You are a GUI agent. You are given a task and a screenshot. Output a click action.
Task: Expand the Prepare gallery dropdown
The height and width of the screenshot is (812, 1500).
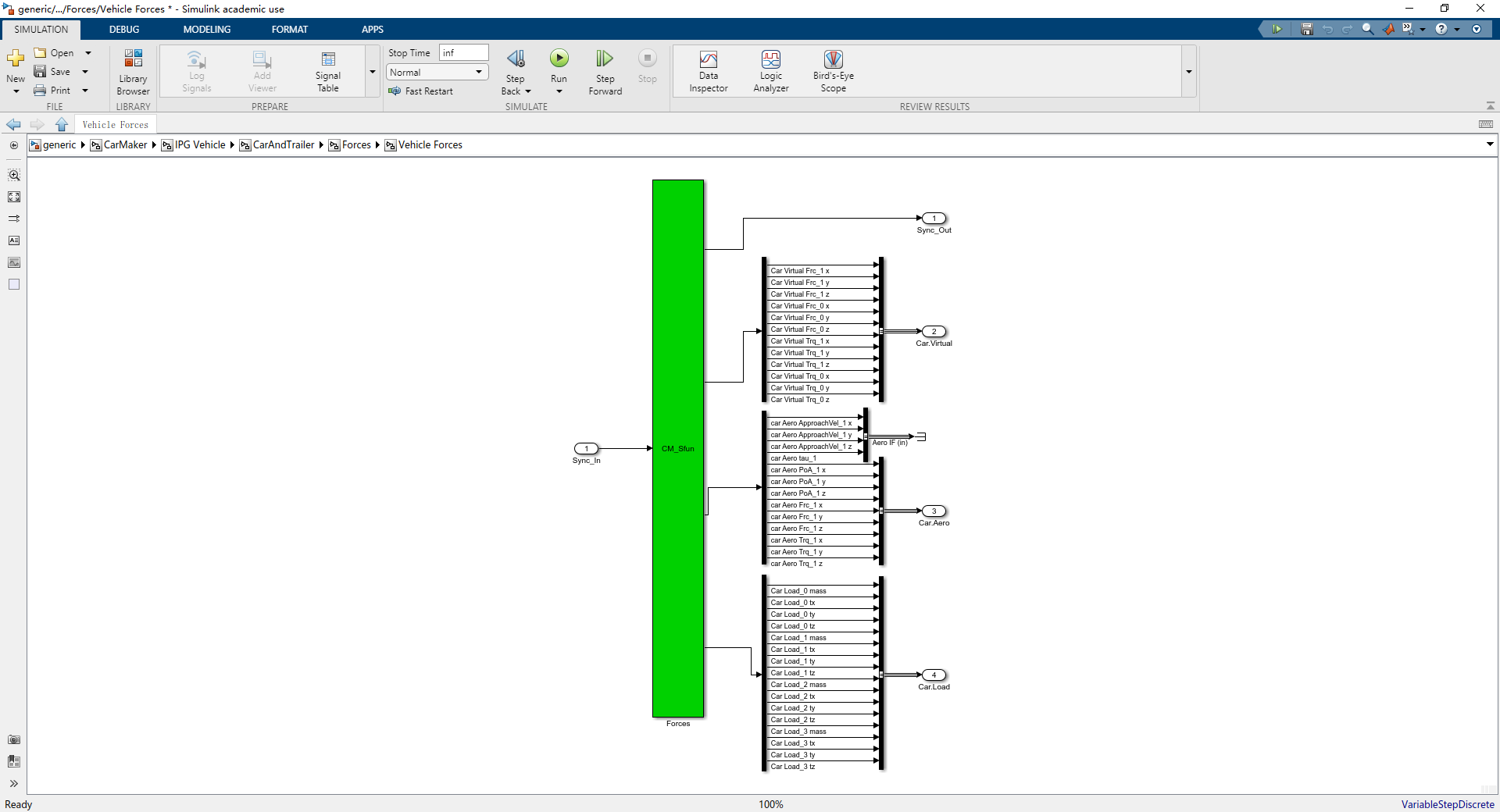coord(373,72)
